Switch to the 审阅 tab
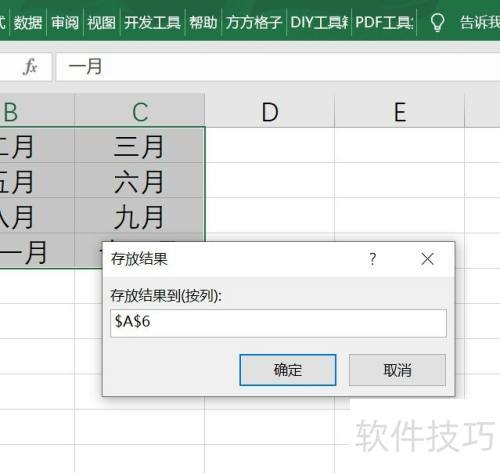Image resolution: width=500 pixels, height=473 pixels. pyautogui.click(x=65, y=23)
